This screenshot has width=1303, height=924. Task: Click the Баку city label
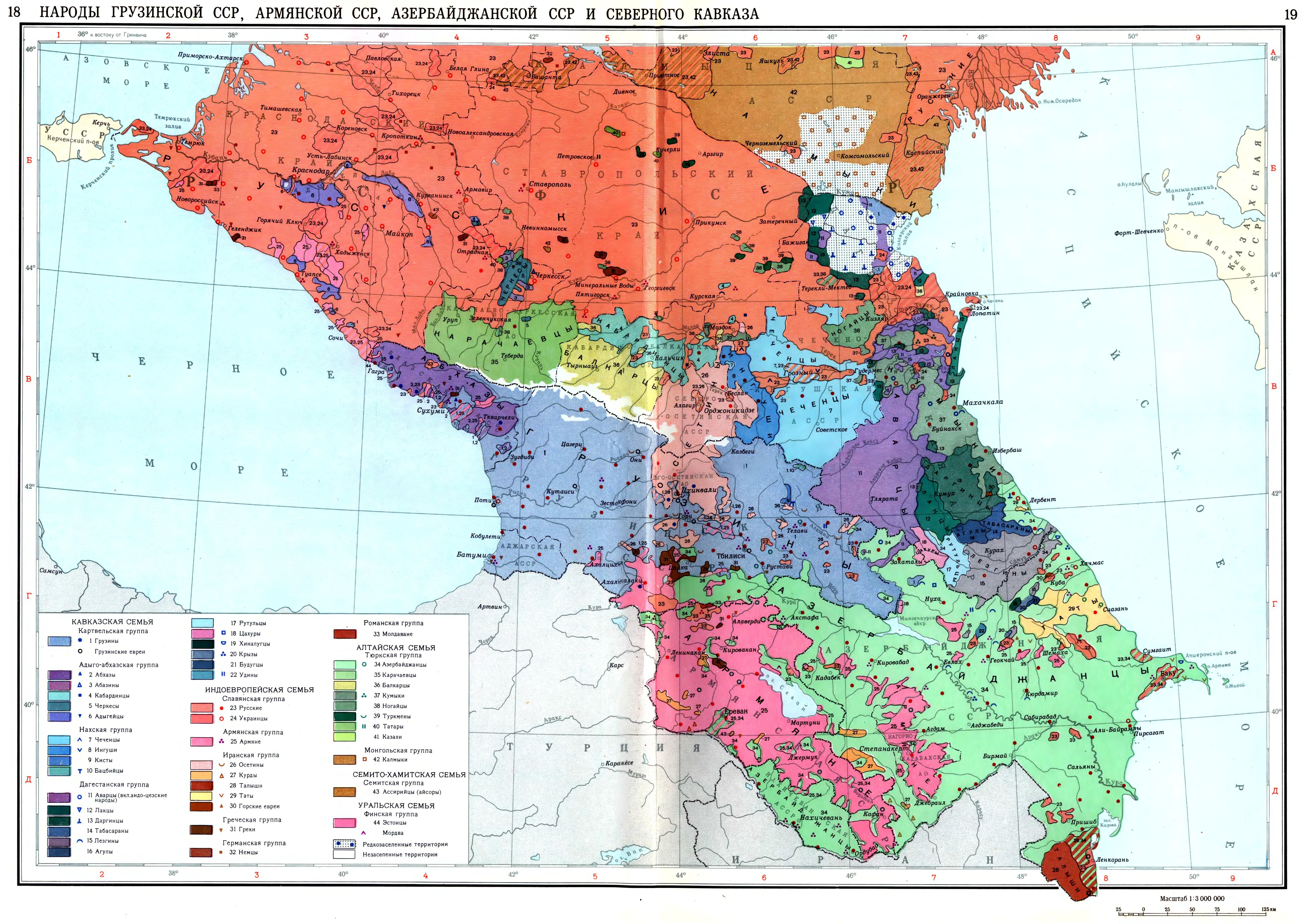[x=1168, y=674]
